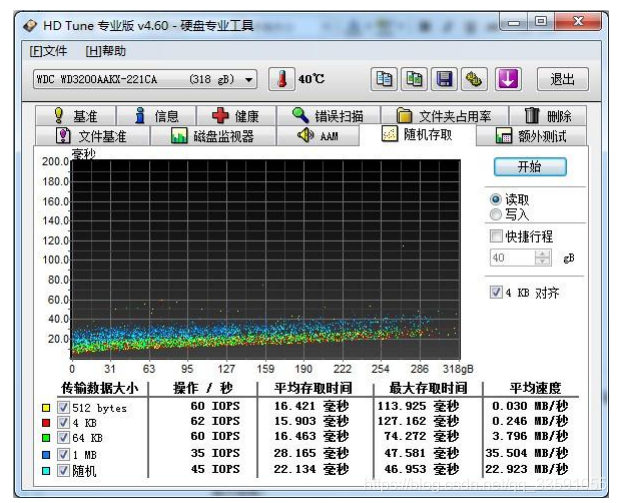617x503 pixels.
Task: Copy screenshot to clipboard icon
Action: point(414,79)
